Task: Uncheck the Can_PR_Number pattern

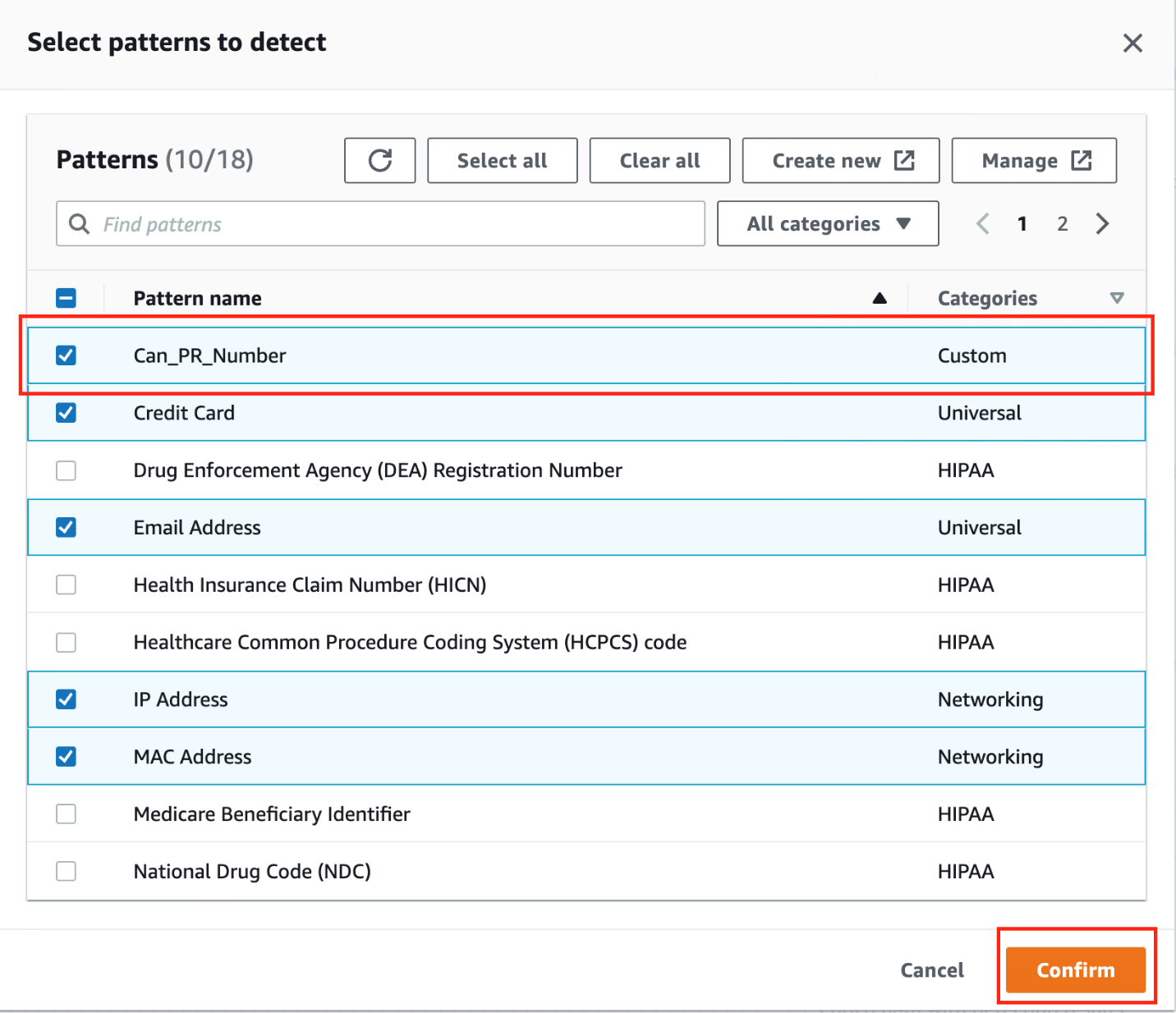Action: coord(66,355)
